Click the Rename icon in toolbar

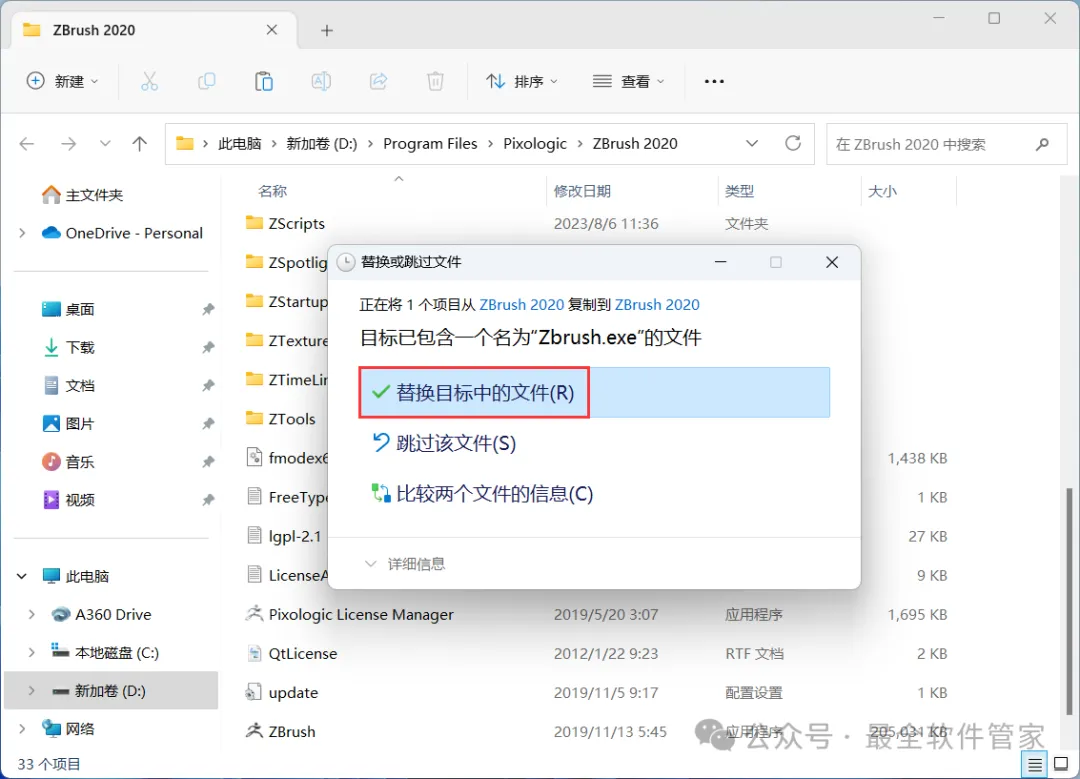tap(321, 81)
